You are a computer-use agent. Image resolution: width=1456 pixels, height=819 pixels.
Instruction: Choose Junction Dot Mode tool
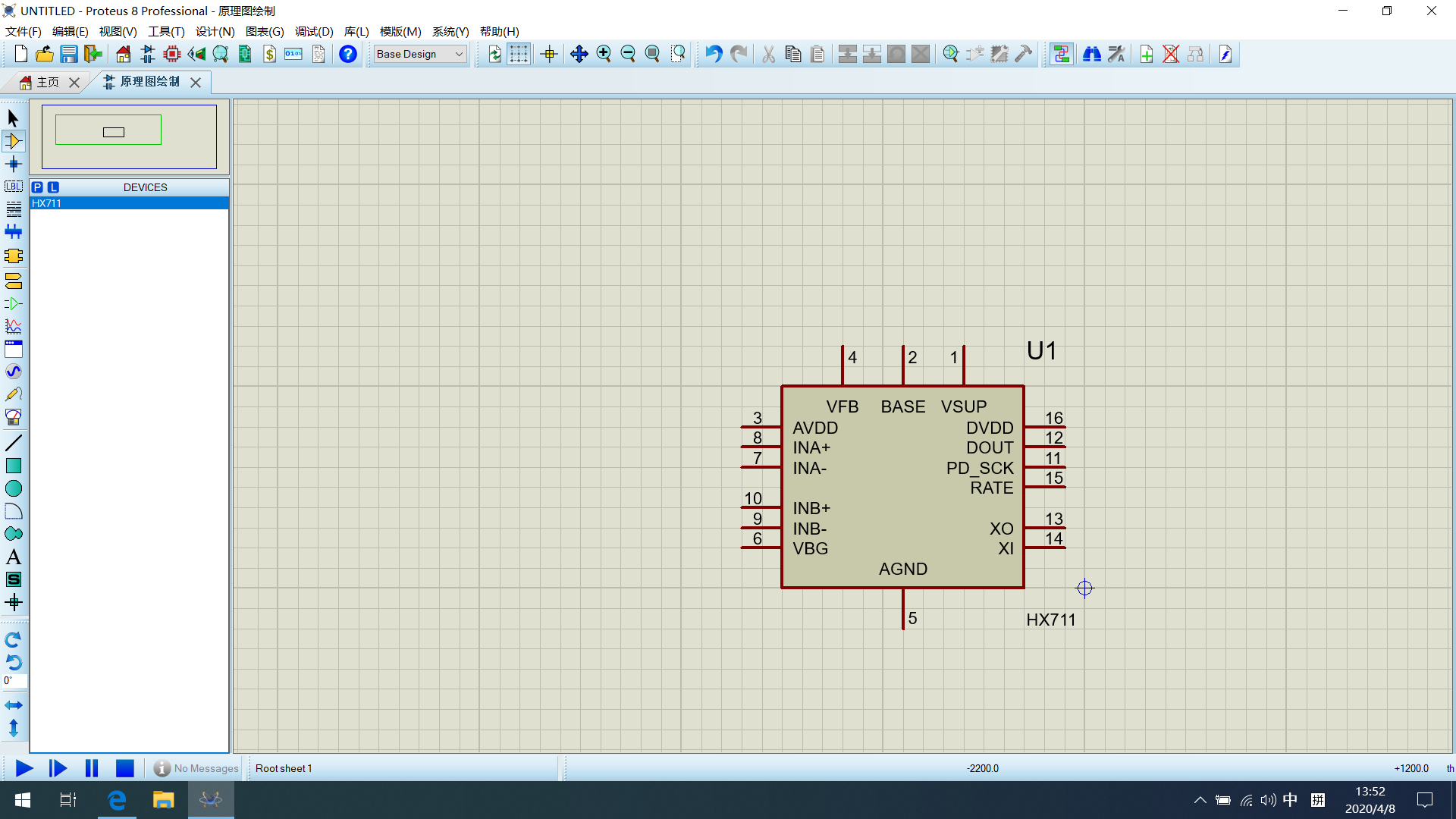[x=14, y=164]
